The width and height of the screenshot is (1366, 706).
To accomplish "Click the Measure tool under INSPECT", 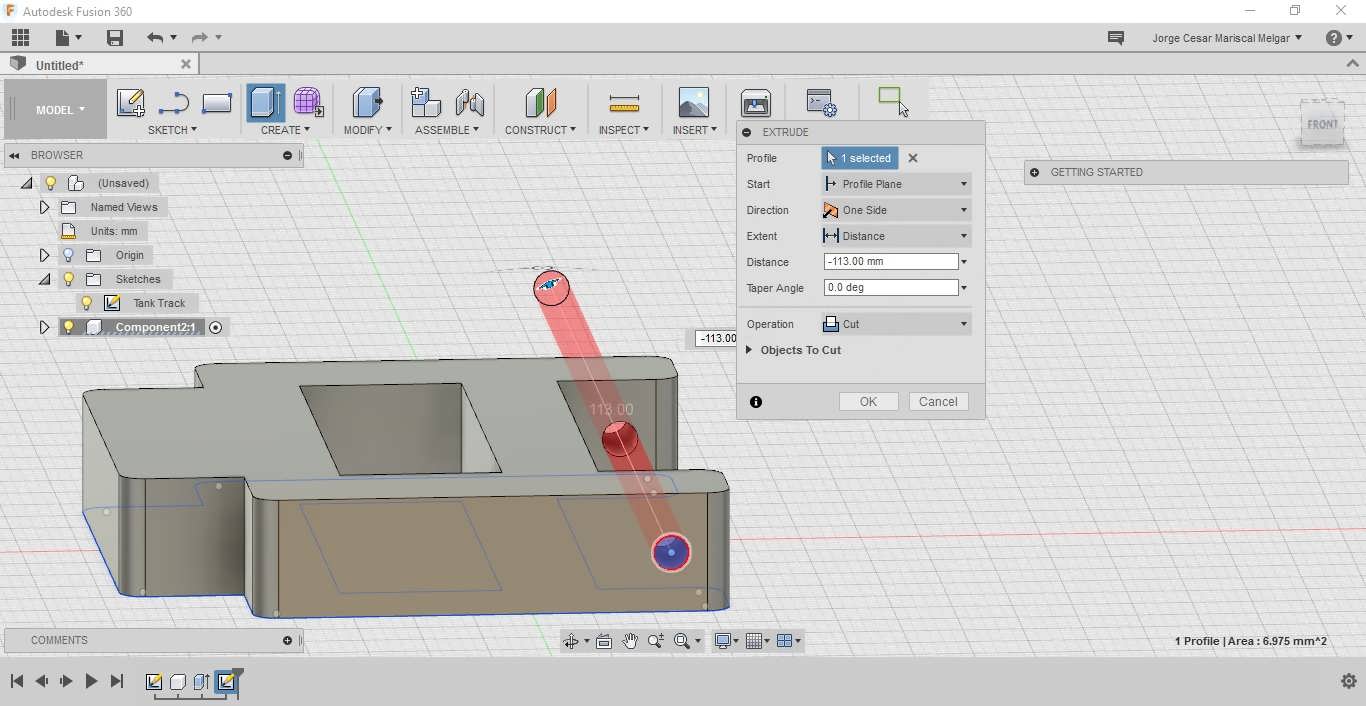I will coord(624,103).
